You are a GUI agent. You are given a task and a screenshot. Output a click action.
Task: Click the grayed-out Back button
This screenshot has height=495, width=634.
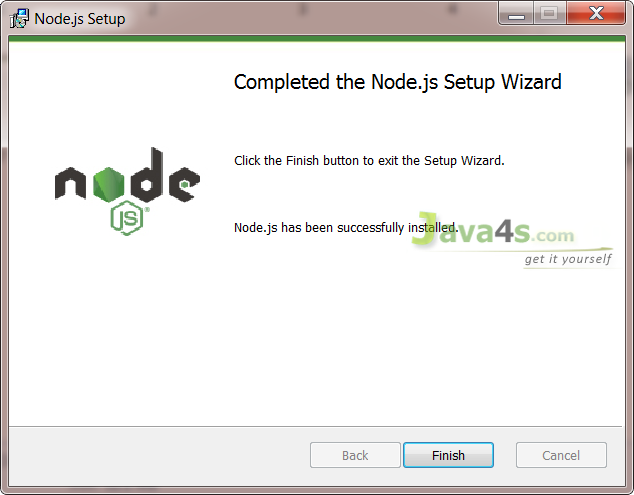coord(355,455)
